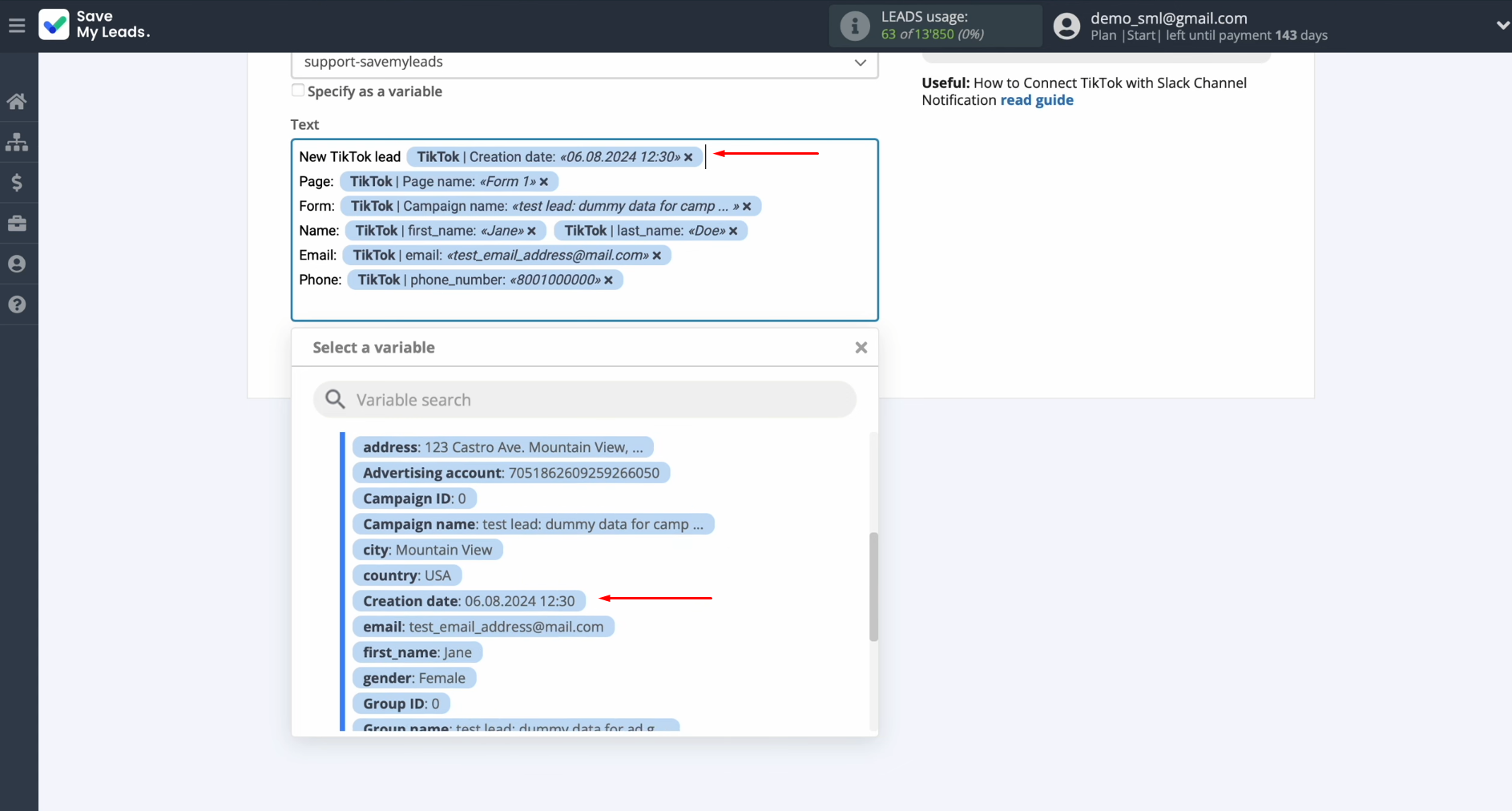Select first_name Jane in variable list
The image size is (1512, 811).
(x=417, y=652)
